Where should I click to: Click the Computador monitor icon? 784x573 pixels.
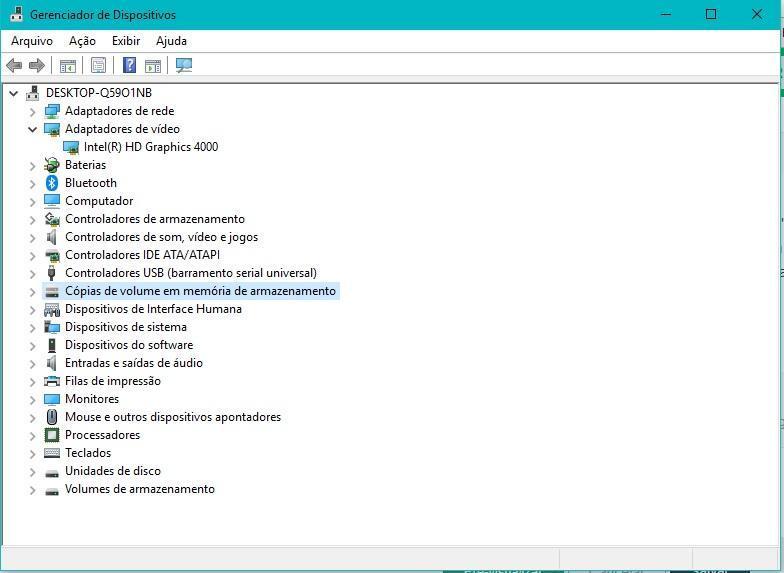tap(52, 201)
